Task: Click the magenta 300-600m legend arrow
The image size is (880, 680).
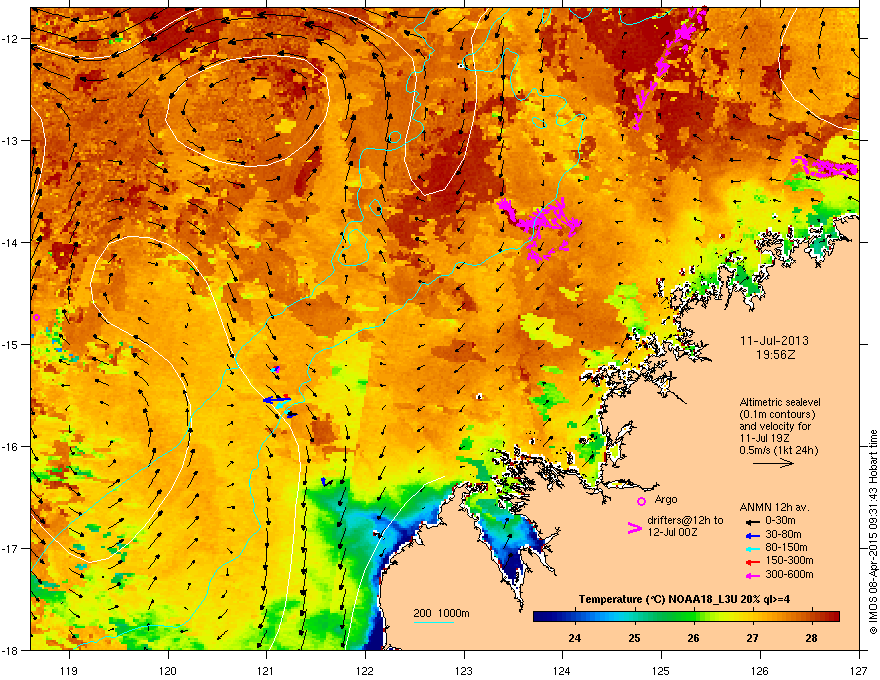Action: click(751, 575)
